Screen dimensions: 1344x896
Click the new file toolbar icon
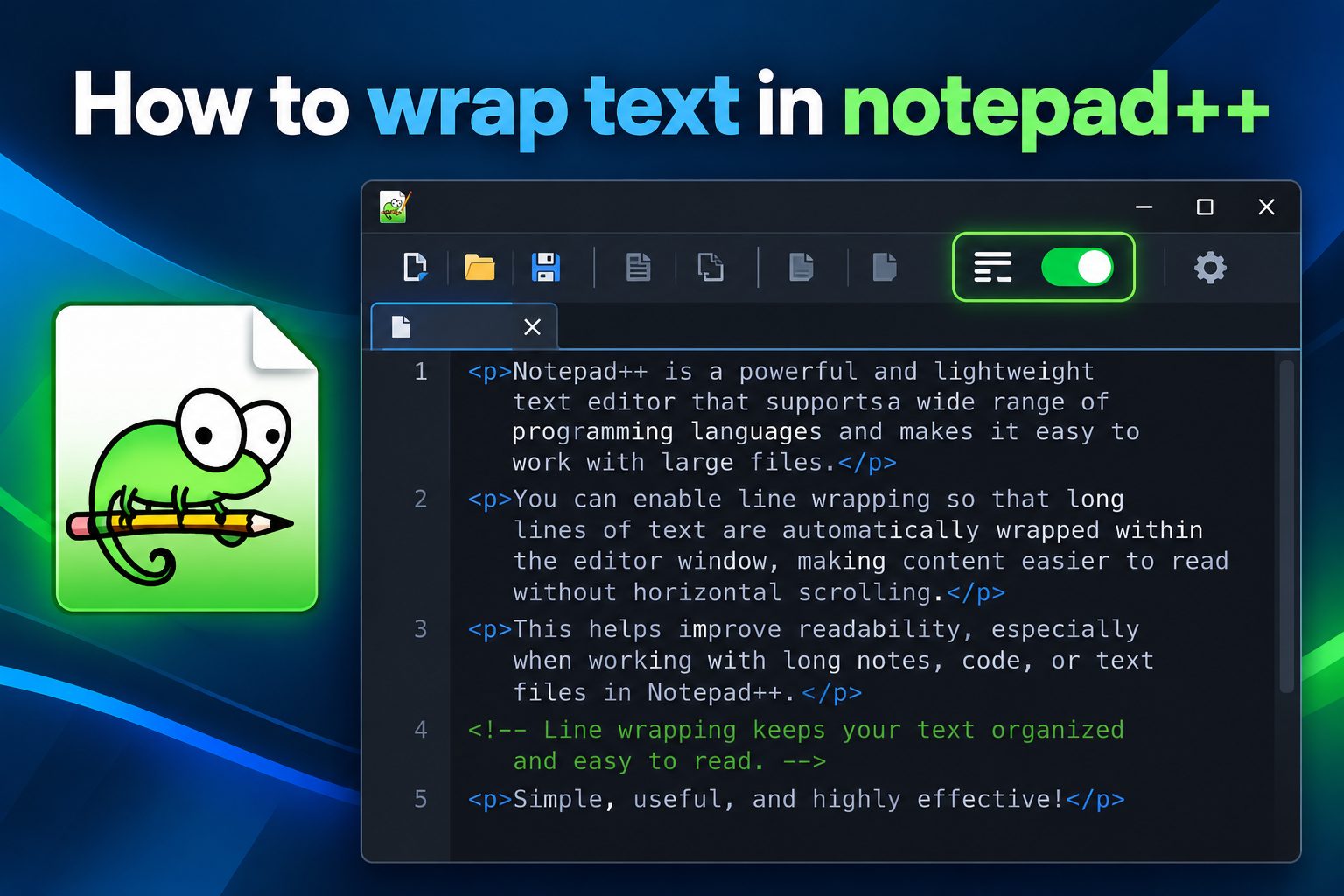(x=415, y=267)
